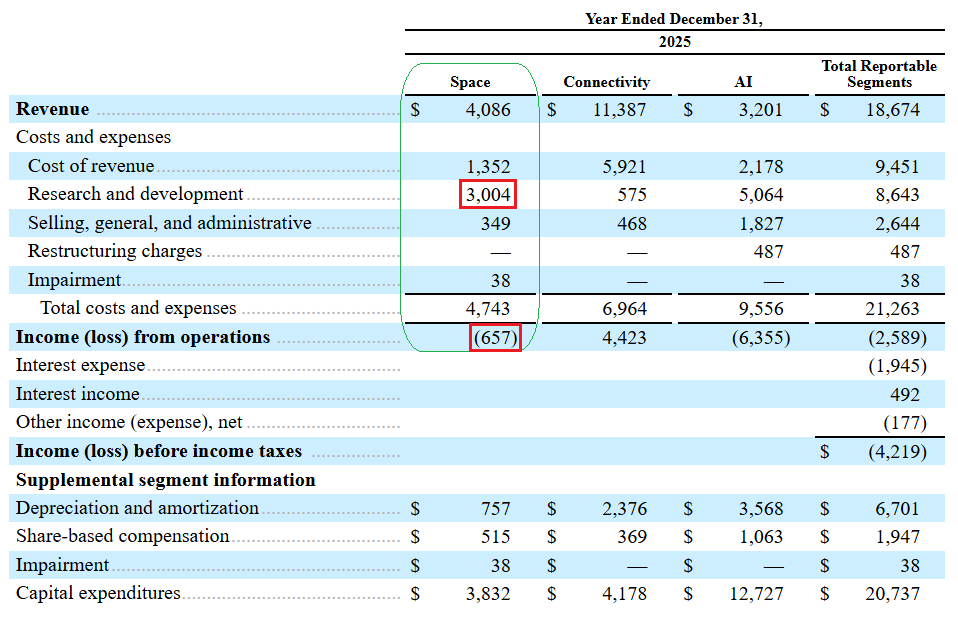The height and width of the screenshot is (634, 958).
Task: Select the AI column header
Action: (x=743, y=82)
